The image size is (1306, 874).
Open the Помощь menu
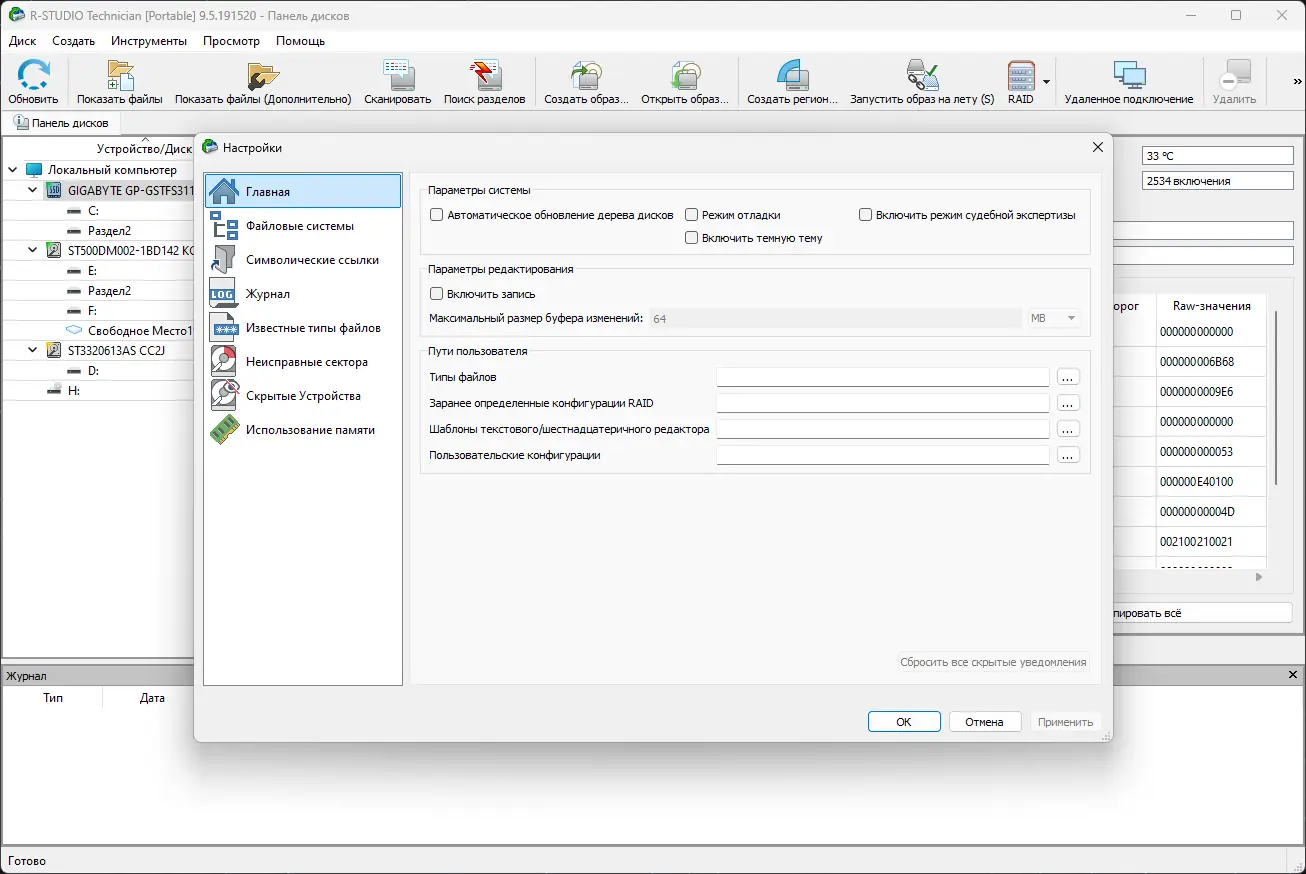tap(300, 41)
